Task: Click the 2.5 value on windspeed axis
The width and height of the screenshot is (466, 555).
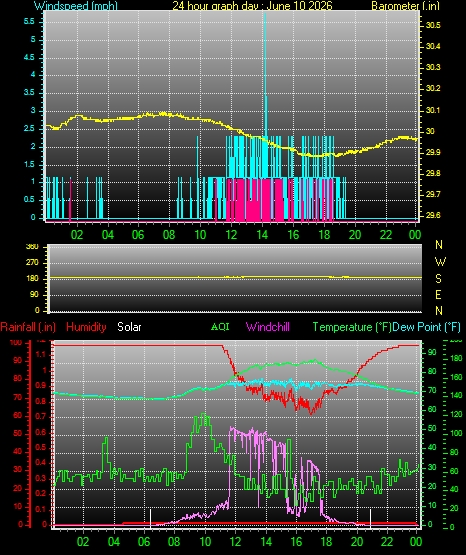Action: 29,128
